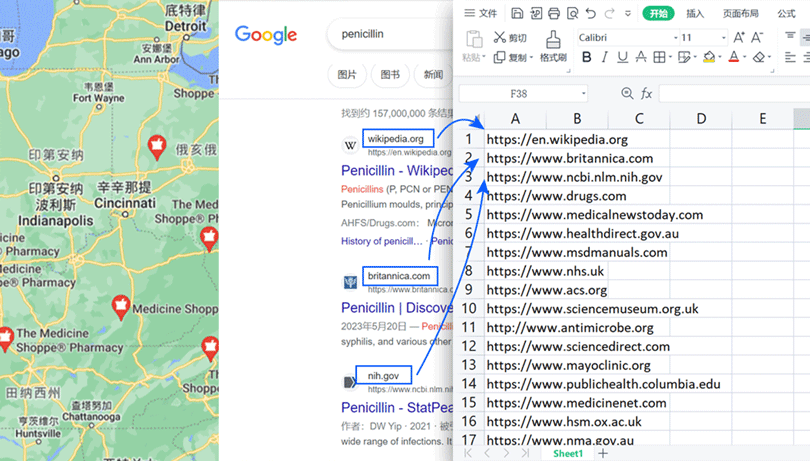Select cell containing https://www.drugs.com
The image size is (810, 461).
(556, 196)
